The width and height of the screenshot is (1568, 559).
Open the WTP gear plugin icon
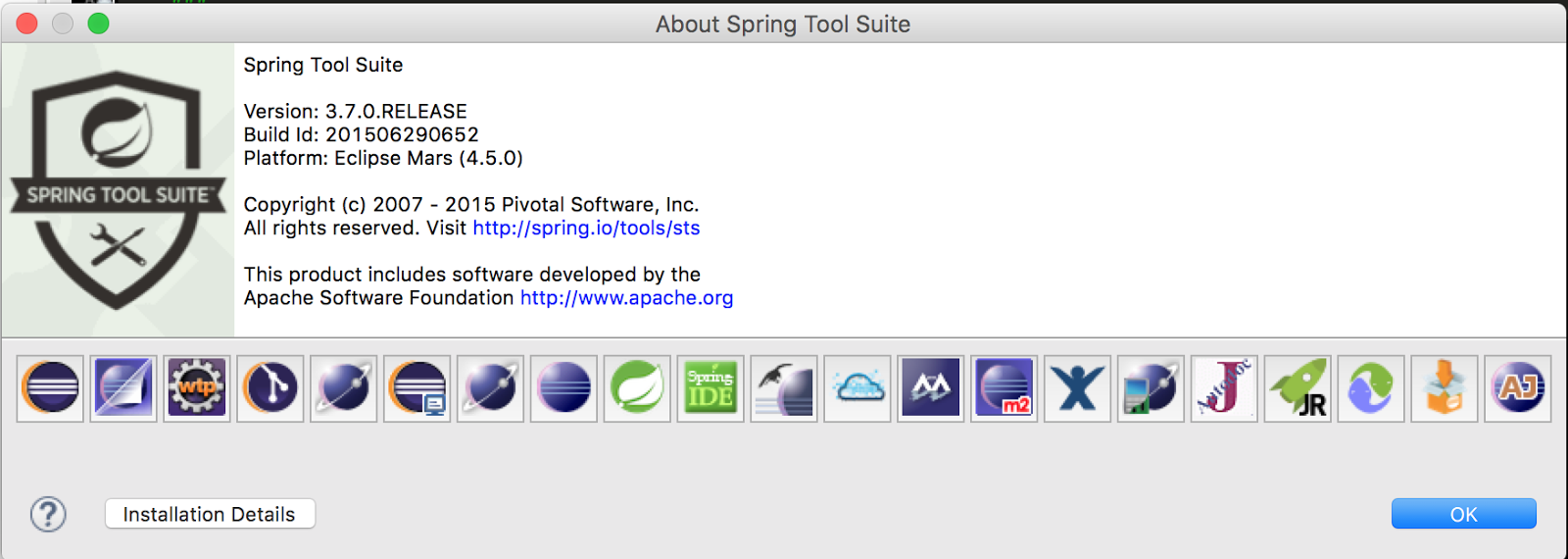pyautogui.click(x=197, y=388)
